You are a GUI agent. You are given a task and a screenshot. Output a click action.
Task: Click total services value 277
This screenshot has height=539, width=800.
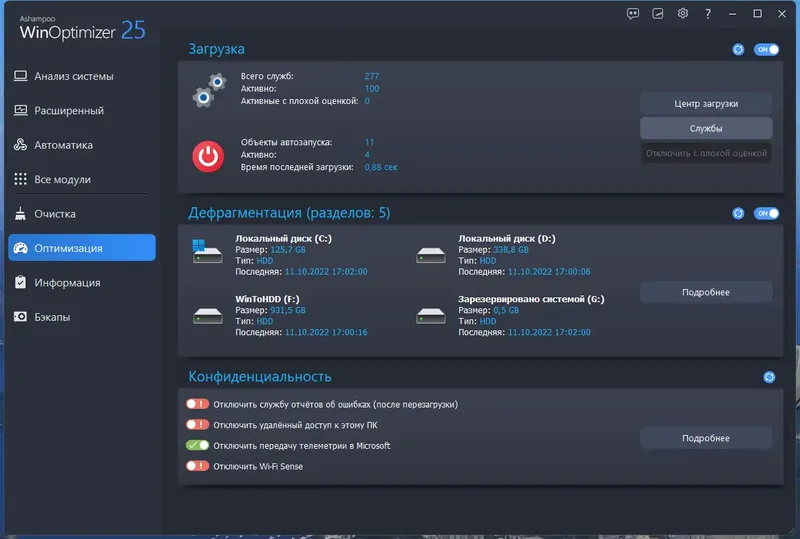372,76
